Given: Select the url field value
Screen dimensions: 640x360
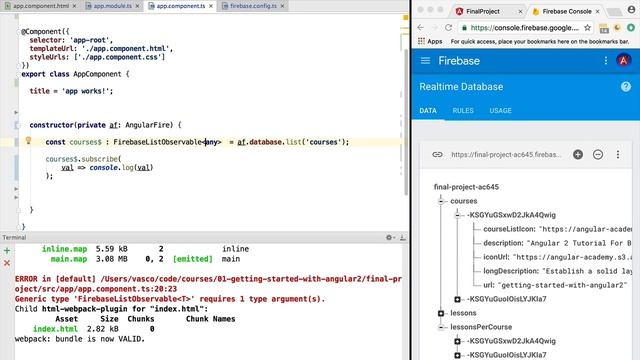Looking at the screenshot, I should pos(562,285).
